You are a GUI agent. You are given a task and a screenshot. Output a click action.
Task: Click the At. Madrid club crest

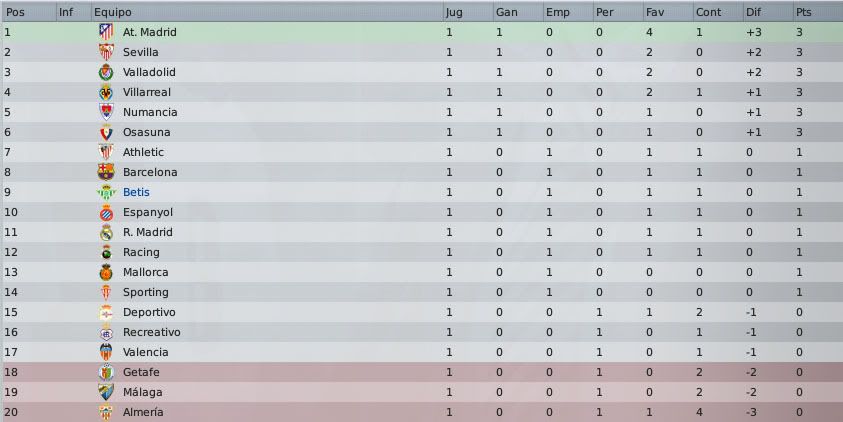[106, 32]
